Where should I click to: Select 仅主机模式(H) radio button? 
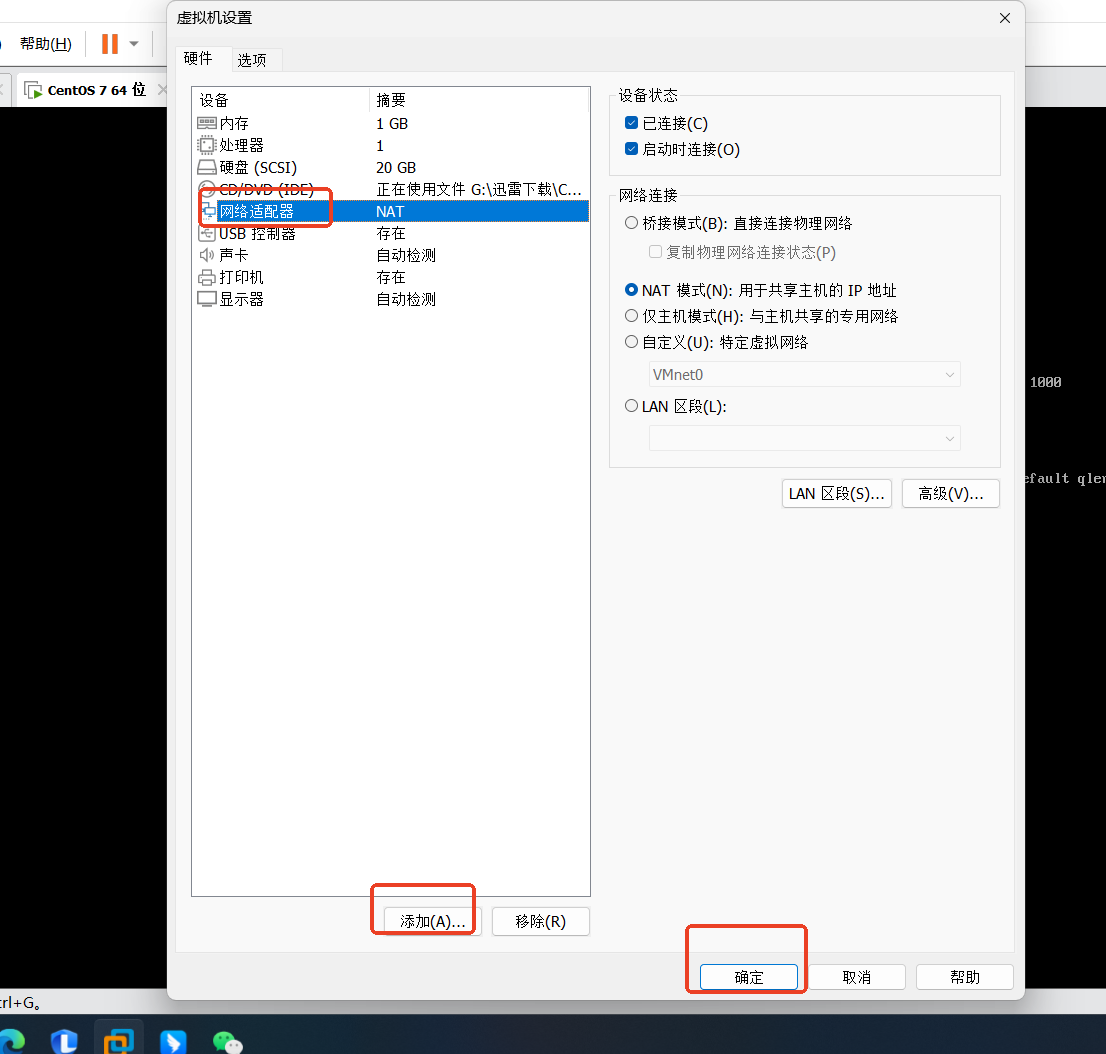pyautogui.click(x=631, y=315)
